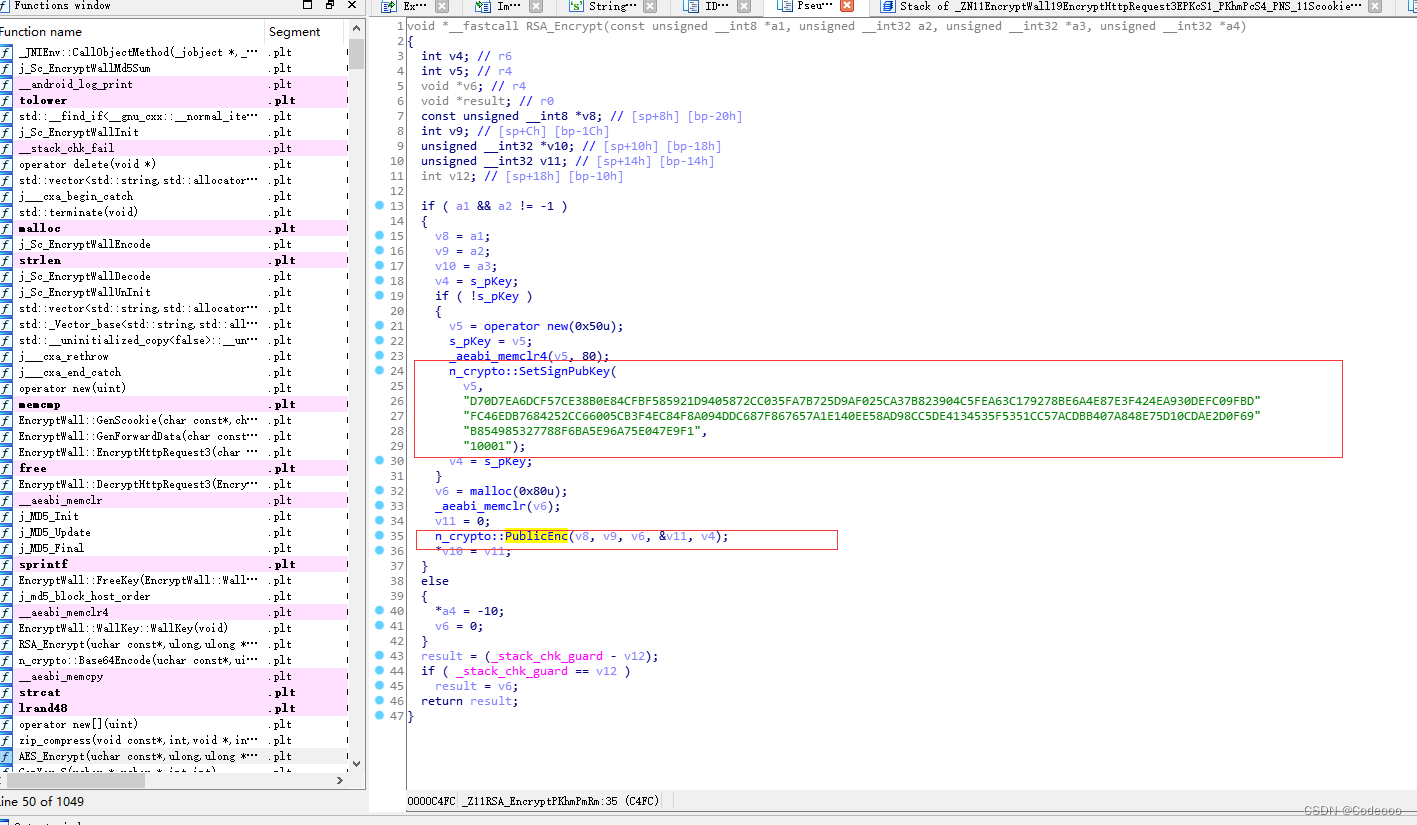The height and width of the screenshot is (825, 1417).
Task: Click the Imports tab icon
Action: coord(485,6)
